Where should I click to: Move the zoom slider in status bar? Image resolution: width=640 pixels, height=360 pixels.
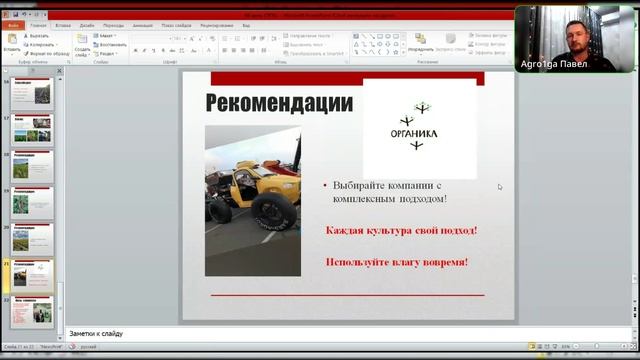pos(597,347)
